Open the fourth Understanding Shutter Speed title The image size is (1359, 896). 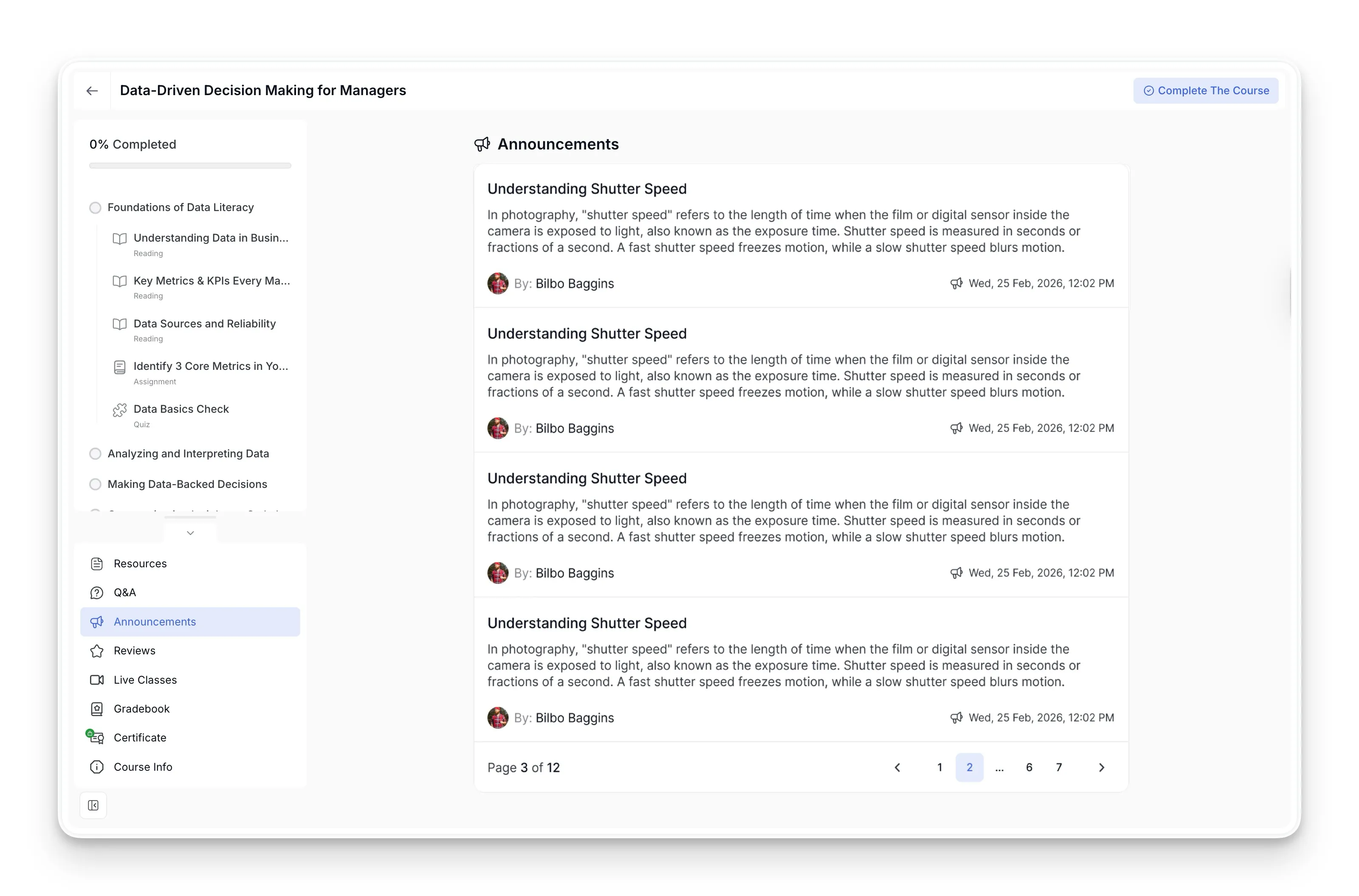click(x=587, y=623)
